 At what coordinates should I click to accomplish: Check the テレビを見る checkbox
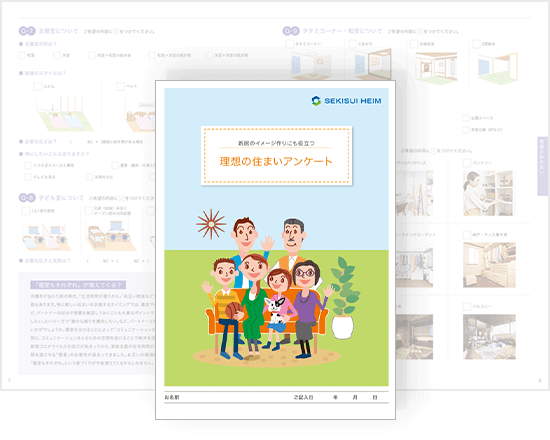click(28, 177)
